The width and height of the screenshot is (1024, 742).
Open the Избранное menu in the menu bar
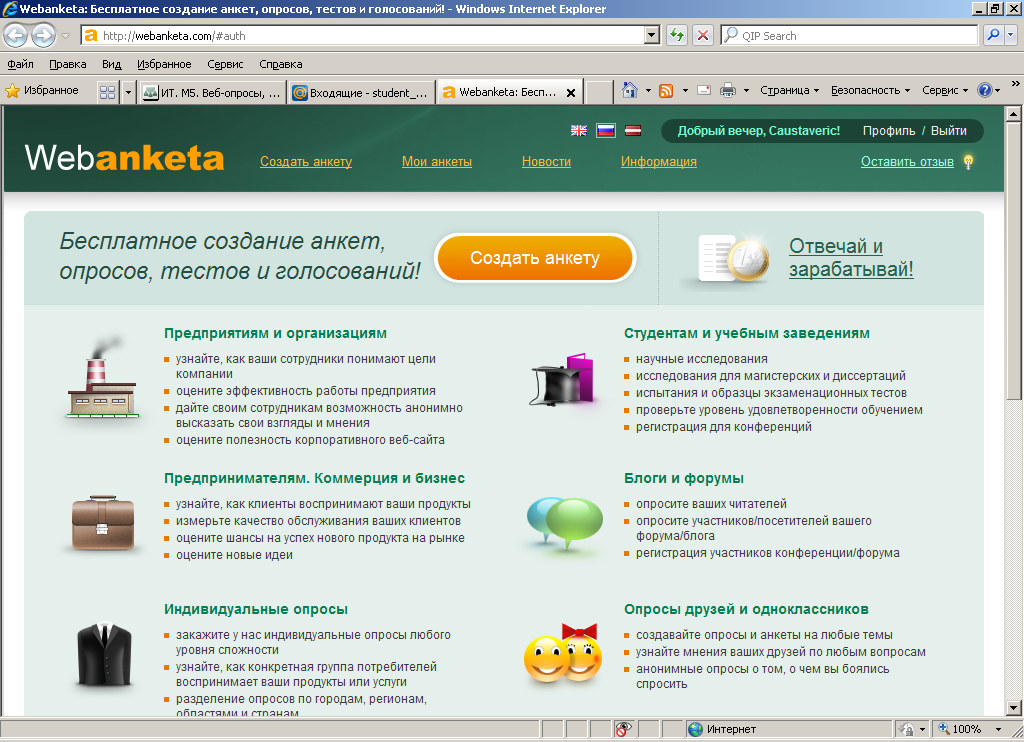(x=164, y=64)
